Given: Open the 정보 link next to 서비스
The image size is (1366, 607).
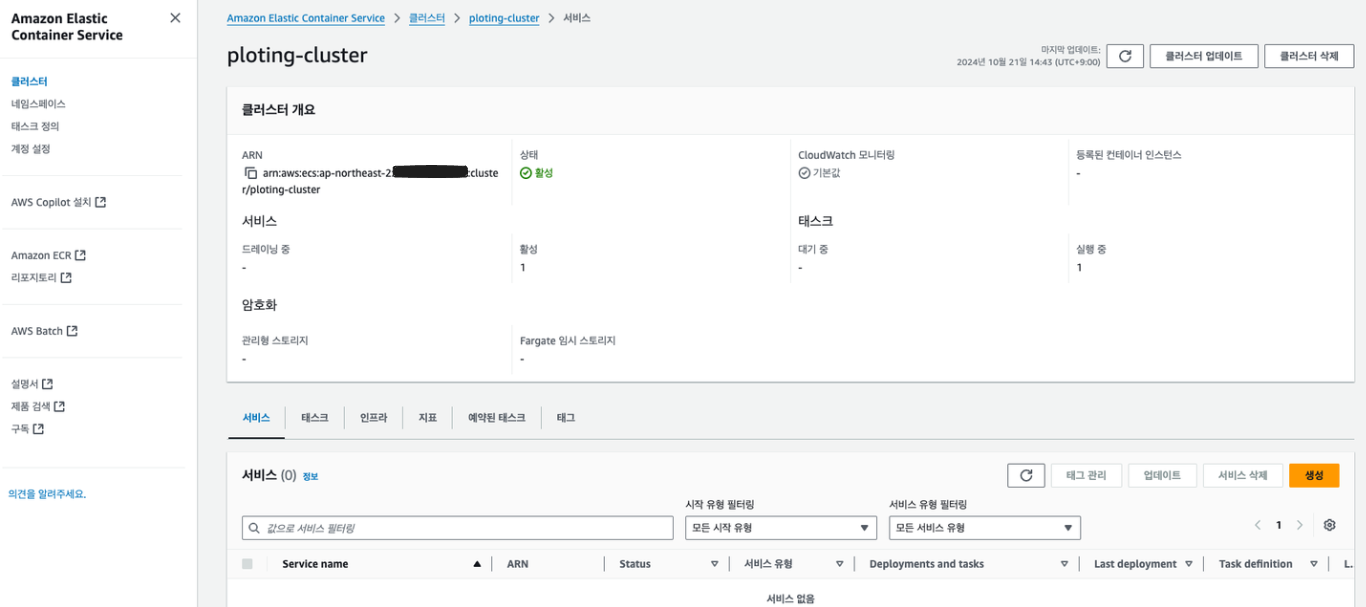Looking at the screenshot, I should tap(310, 477).
